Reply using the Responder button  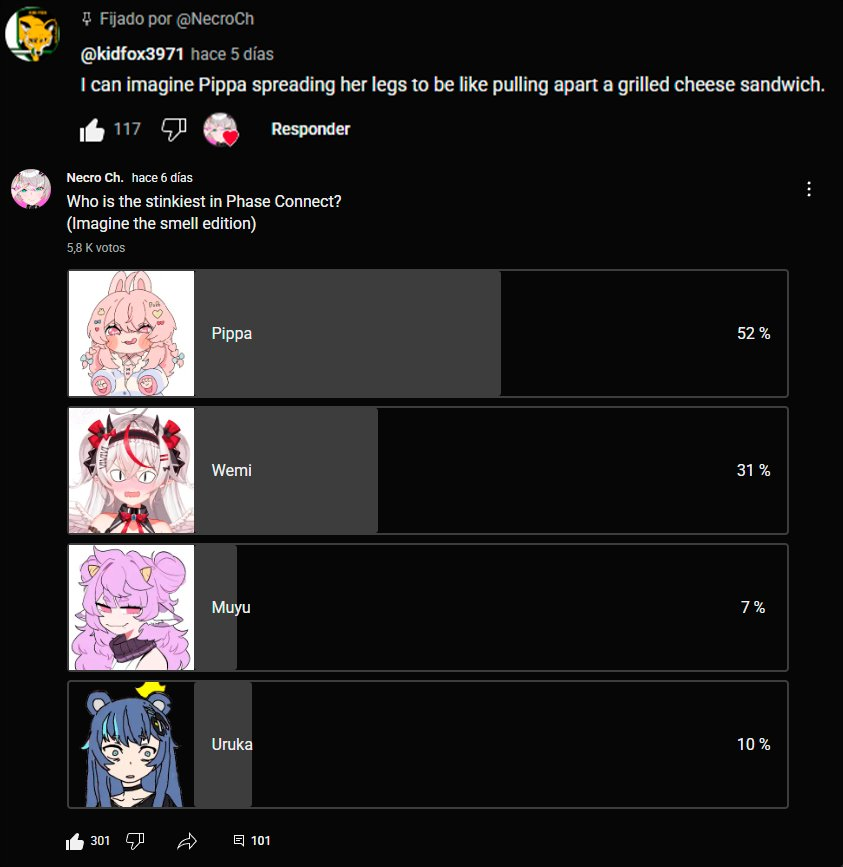(x=311, y=129)
